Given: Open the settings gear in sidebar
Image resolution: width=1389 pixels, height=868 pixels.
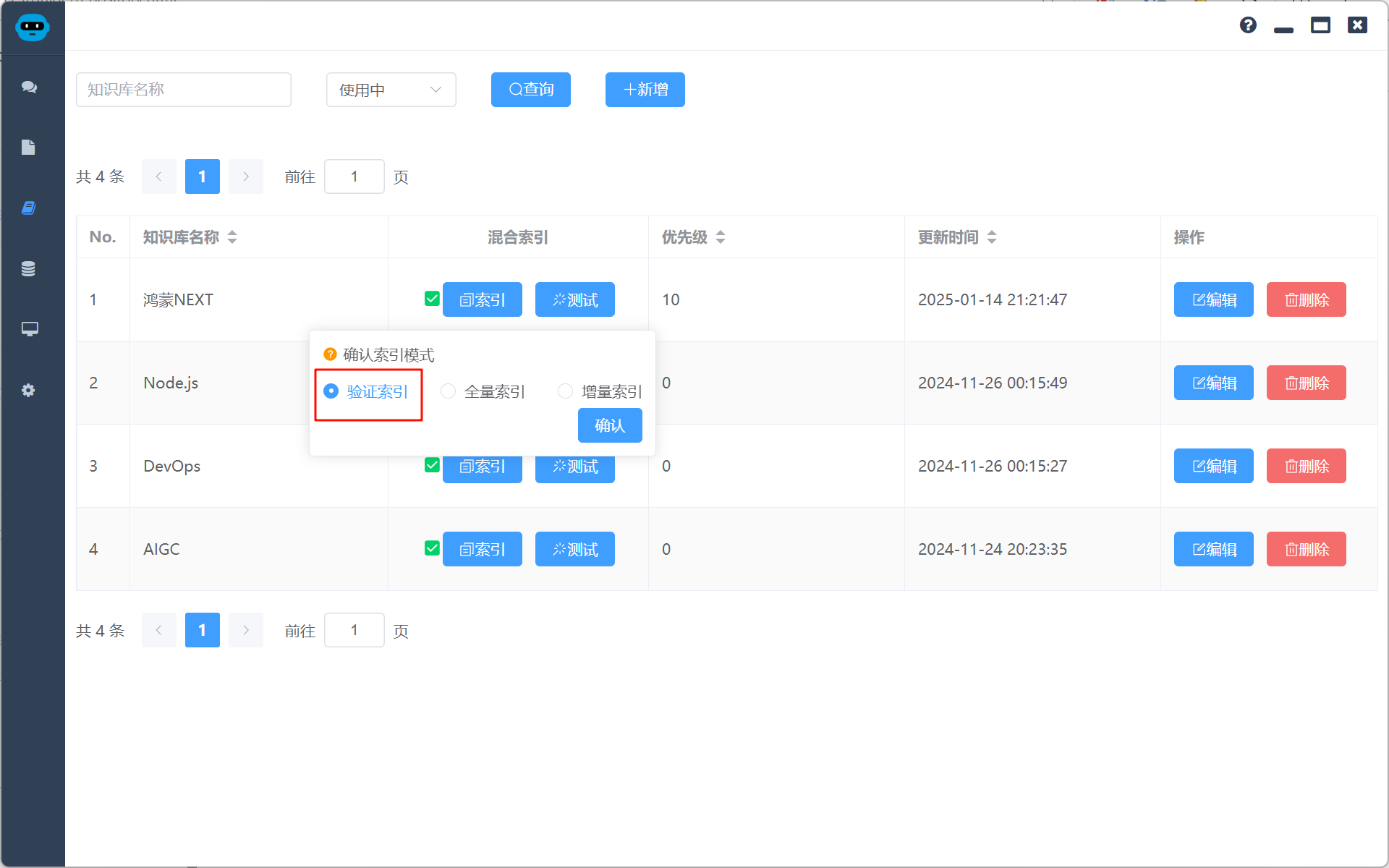Looking at the screenshot, I should point(28,390).
